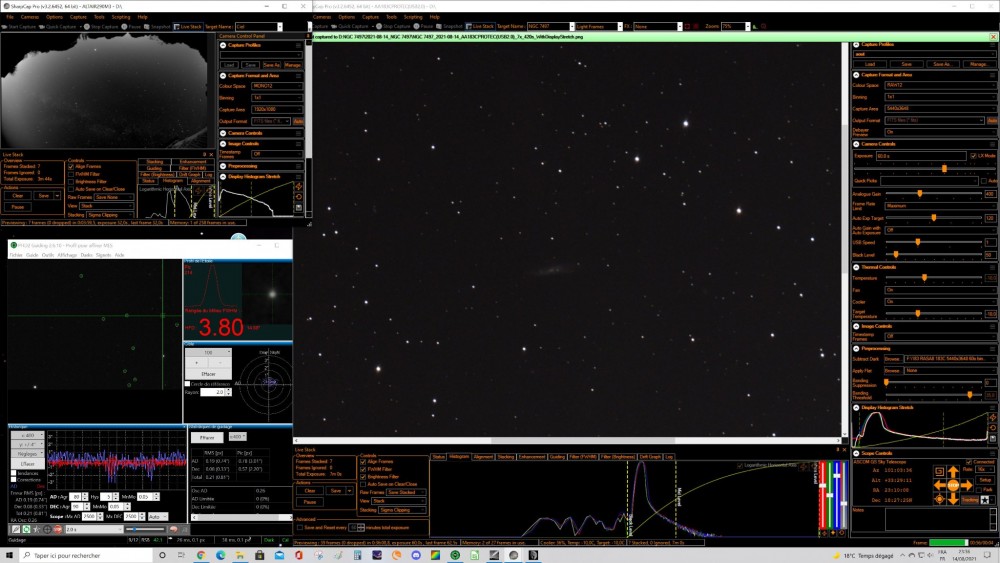Image resolution: width=1000 pixels, height=563 pixels.
Task: Click the PHD2 stop sign icon
Action: click(x=58, y=529)
